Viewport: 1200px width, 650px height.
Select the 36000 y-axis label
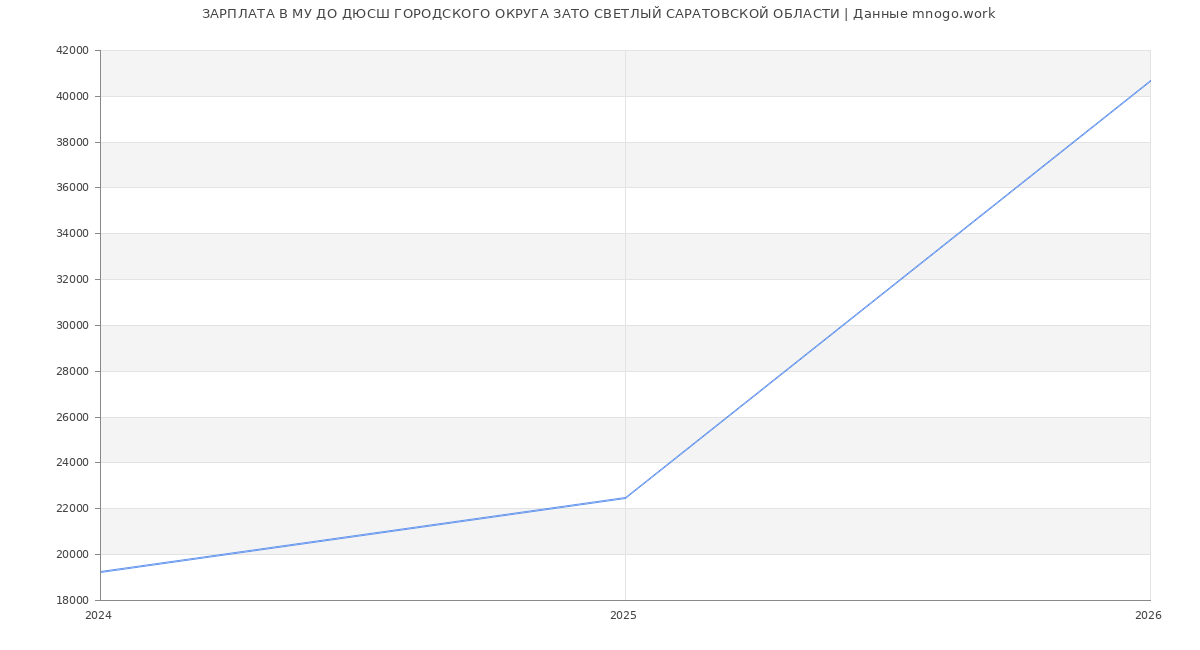[74, 188]
